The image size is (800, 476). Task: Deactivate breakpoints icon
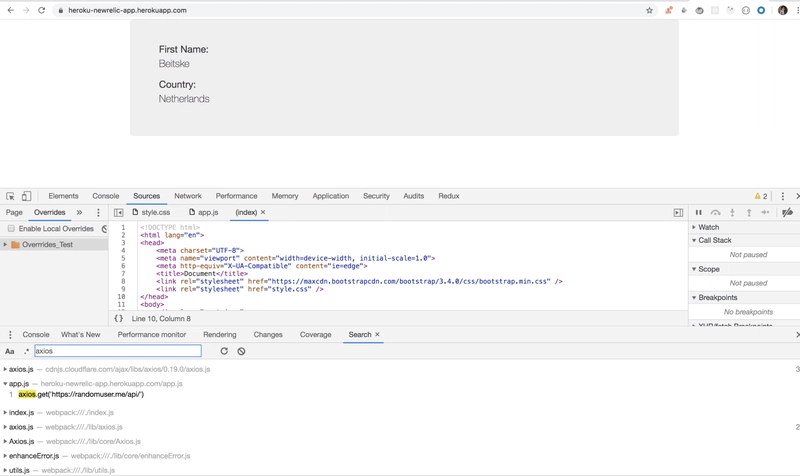(x=787, y=212)
